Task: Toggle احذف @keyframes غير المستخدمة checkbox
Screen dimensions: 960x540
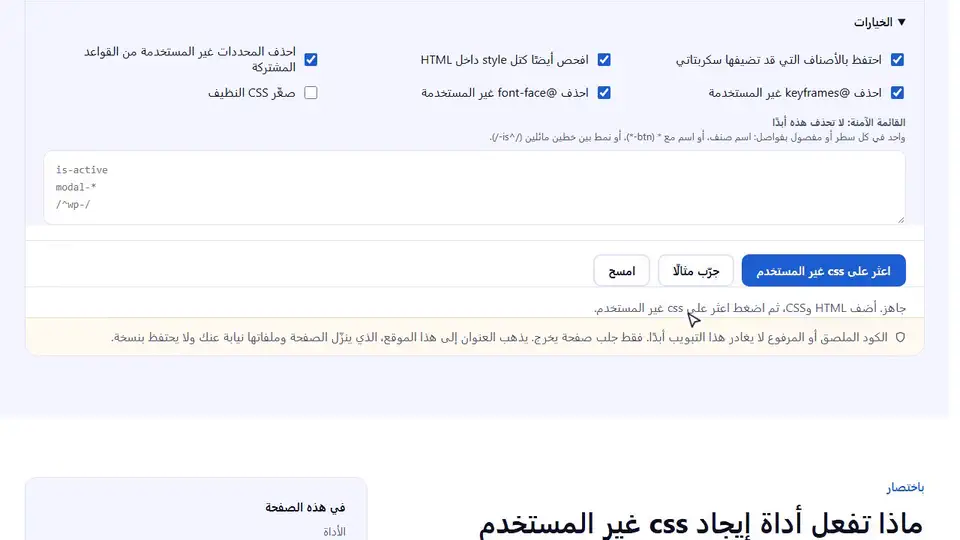Action: (x=897, y=92)
